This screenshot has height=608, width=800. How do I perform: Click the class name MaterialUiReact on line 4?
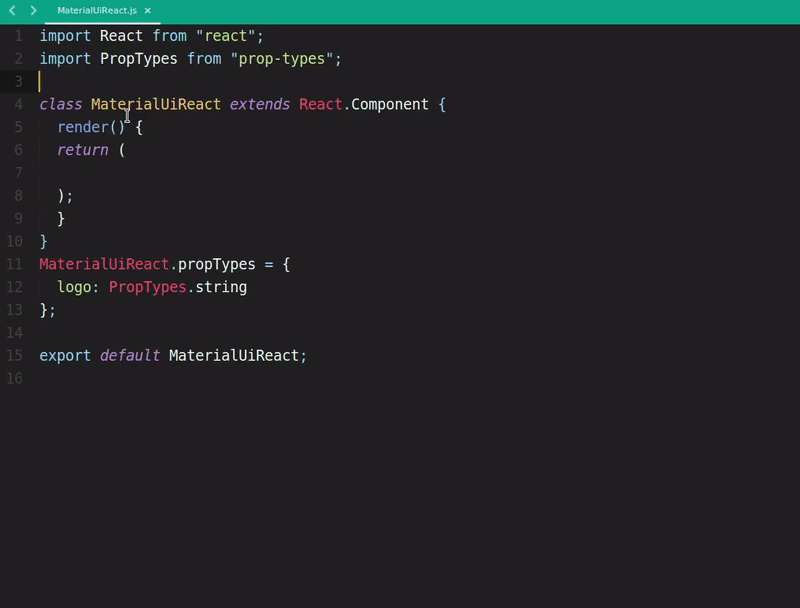[x=155, y=105]
